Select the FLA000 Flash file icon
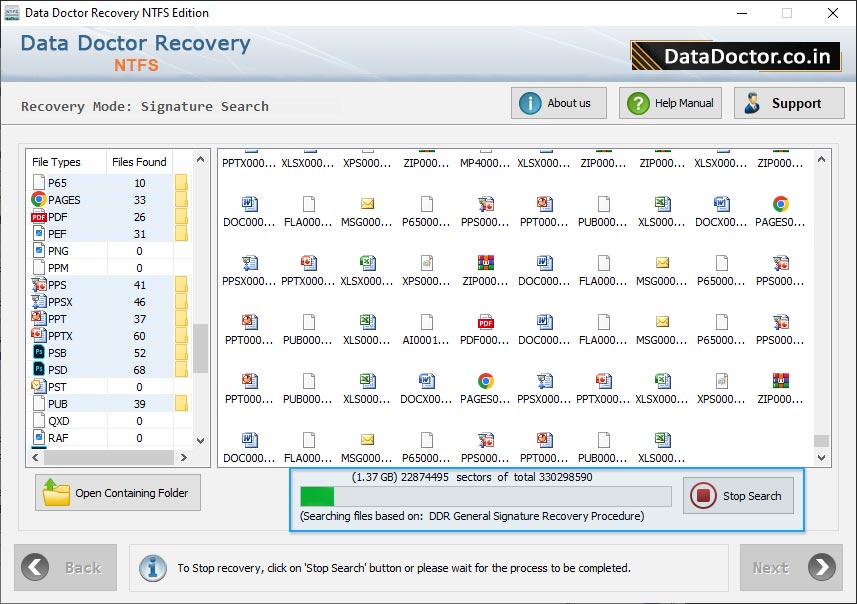This screenshot has height=604, width=857. coord(307,203)
